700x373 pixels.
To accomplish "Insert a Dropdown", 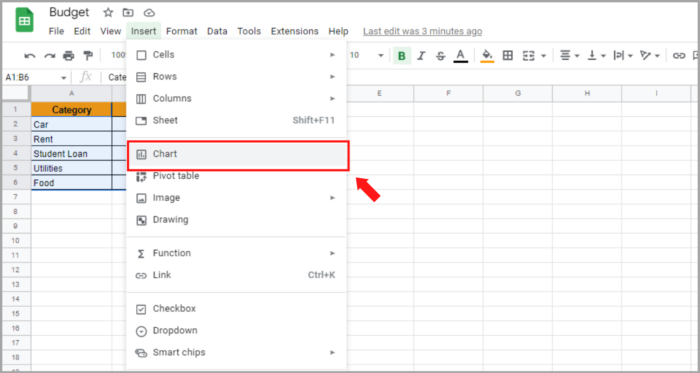I will [236, 331].
